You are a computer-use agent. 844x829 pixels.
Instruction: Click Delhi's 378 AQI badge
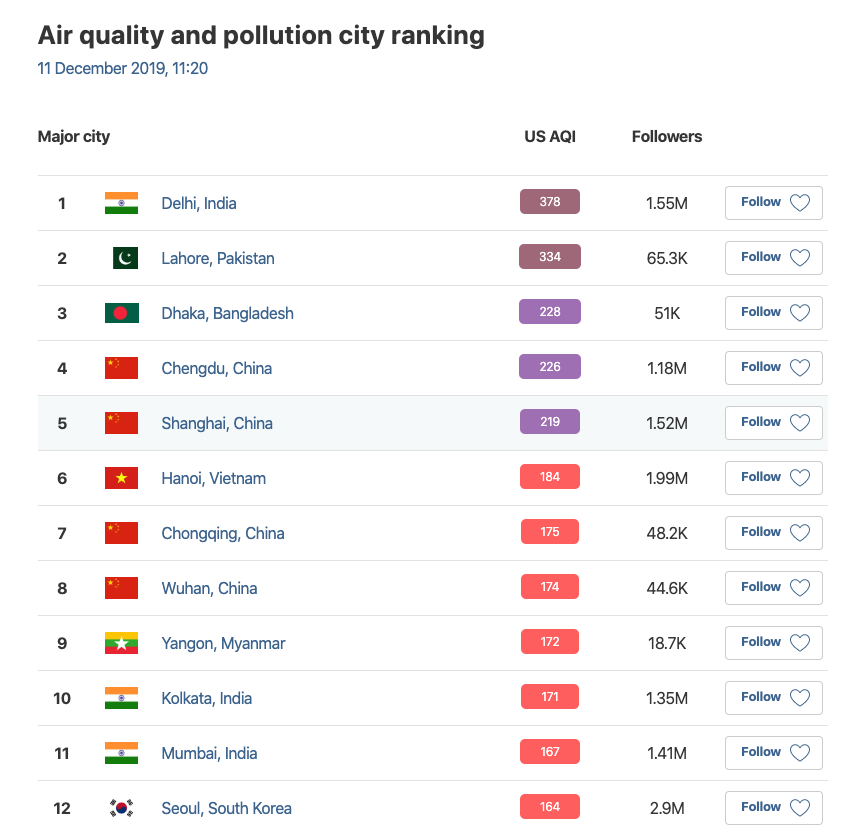[x=549, y=202]
